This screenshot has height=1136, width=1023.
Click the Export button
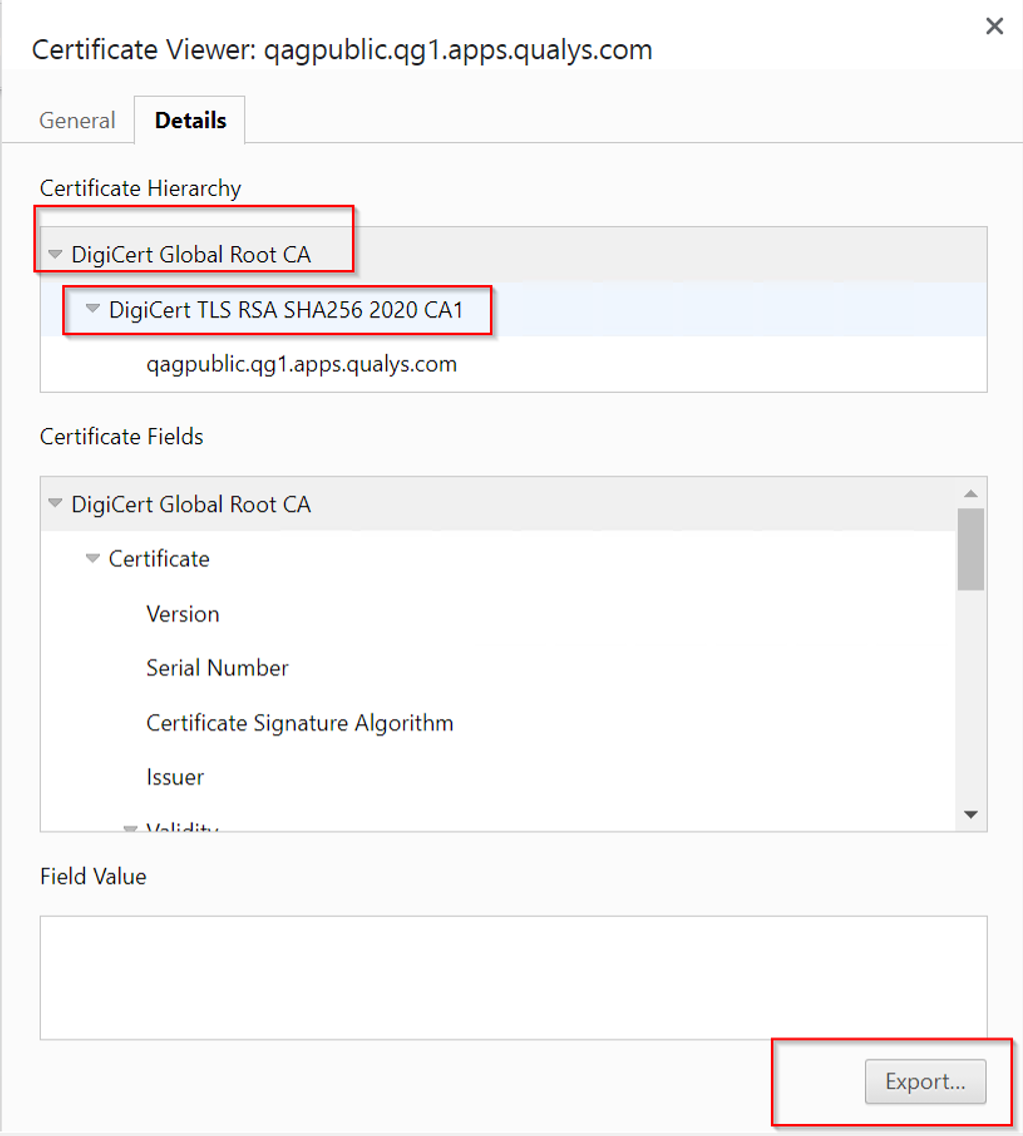pyautogui.click(x=925, y=1082)
